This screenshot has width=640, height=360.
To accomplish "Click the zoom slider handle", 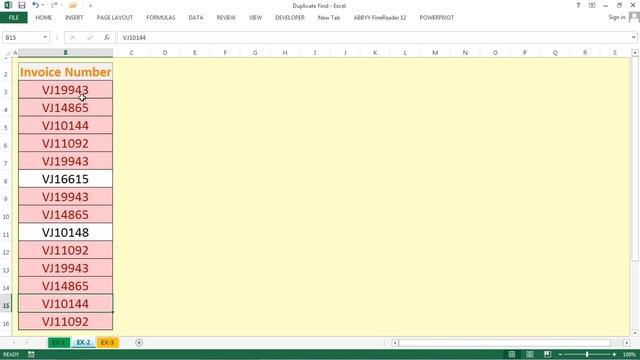I will (587, 354).
